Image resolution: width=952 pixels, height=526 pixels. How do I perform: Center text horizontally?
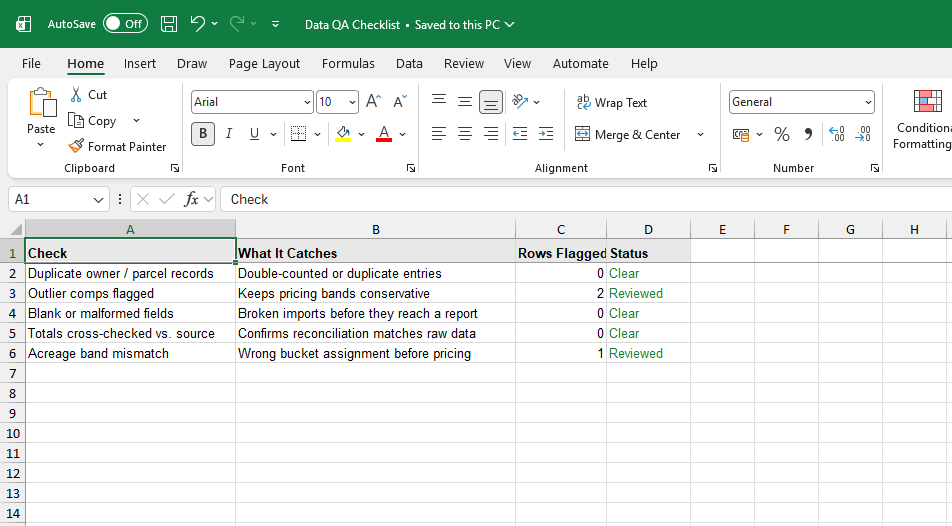click(x=465, y=134)
